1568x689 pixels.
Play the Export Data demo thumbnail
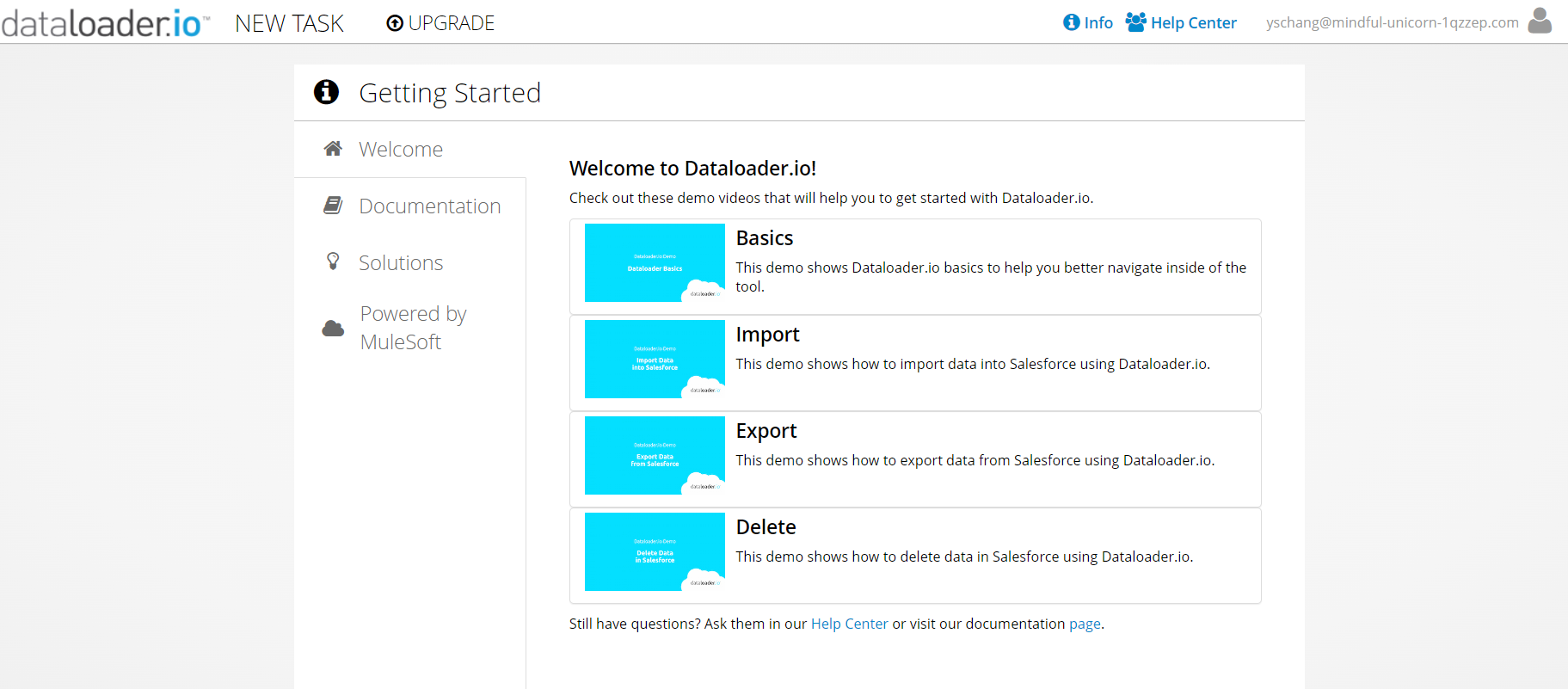point(655,456)
